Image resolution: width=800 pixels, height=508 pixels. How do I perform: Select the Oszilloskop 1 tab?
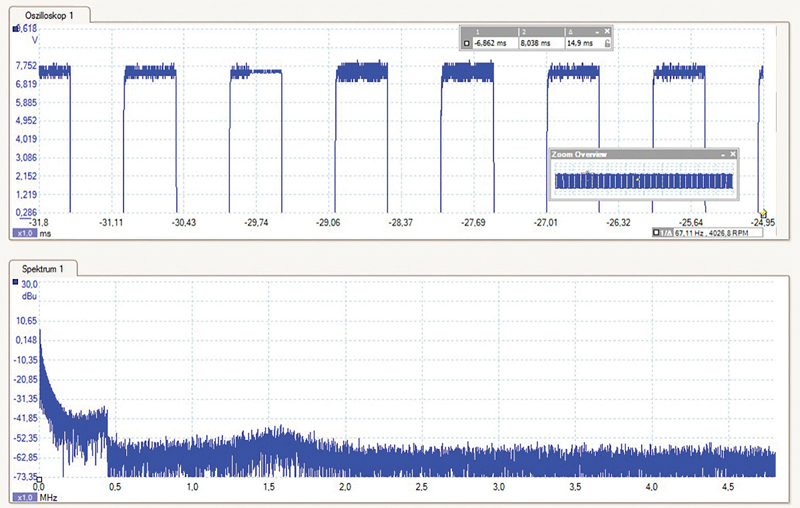pos(49,15)
